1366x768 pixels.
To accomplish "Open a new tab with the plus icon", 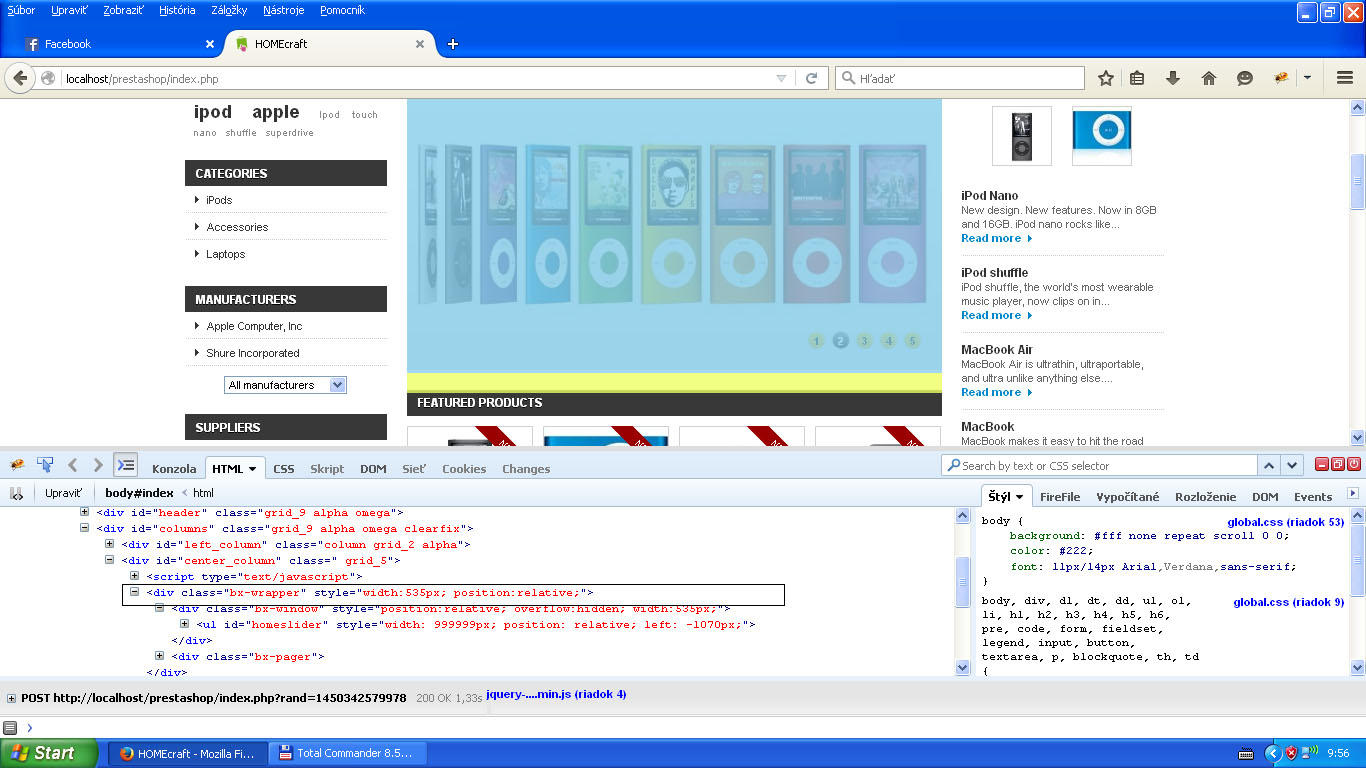I will [453, 44].
